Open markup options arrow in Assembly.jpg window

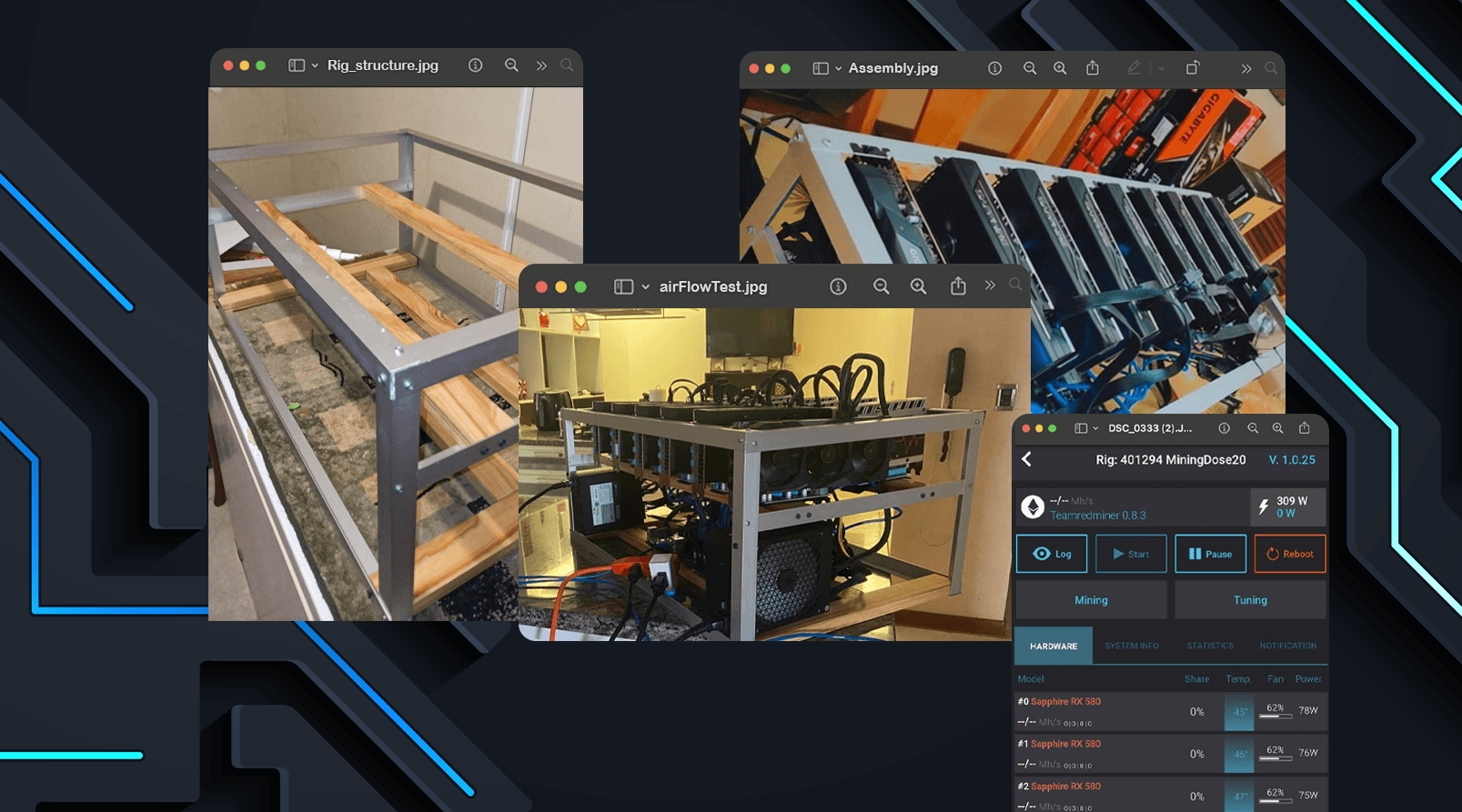pyautogui.click(x=1161, y=68)
